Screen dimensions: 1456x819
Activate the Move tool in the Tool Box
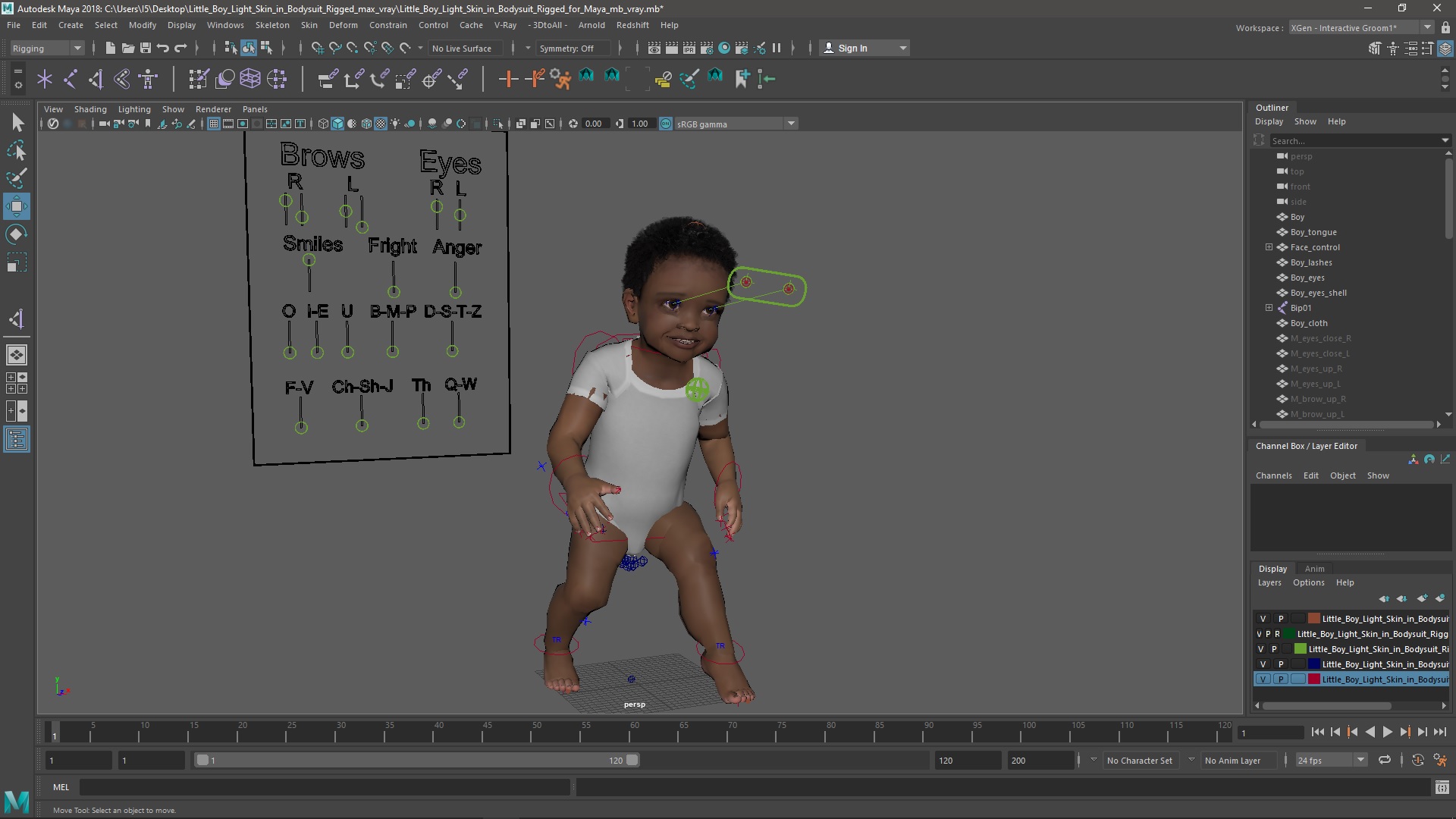(17, 206)
